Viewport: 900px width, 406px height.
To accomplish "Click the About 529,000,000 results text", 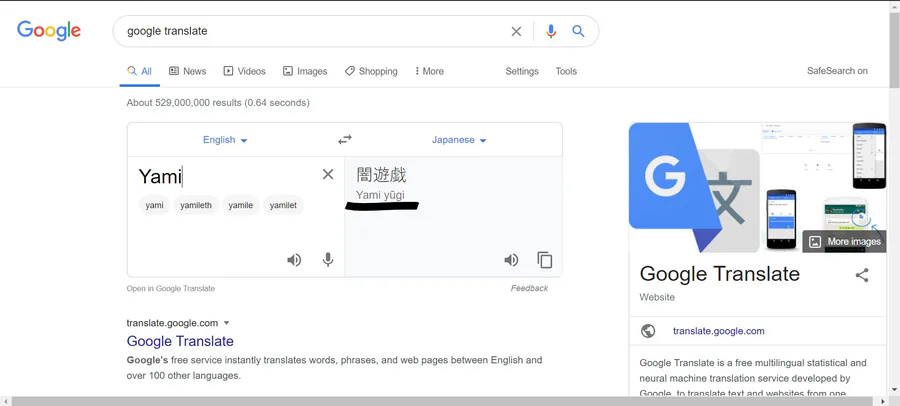I will pos(218,103).
